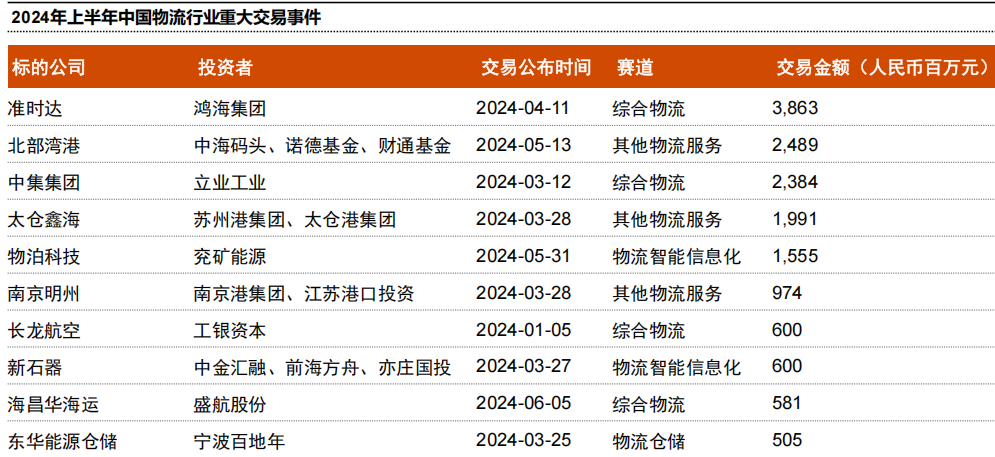The image size is (995, 457).
Task: Click the '交易金额（人民币百万元）' header
Action: pyautogui.click(x=884, y=67)
